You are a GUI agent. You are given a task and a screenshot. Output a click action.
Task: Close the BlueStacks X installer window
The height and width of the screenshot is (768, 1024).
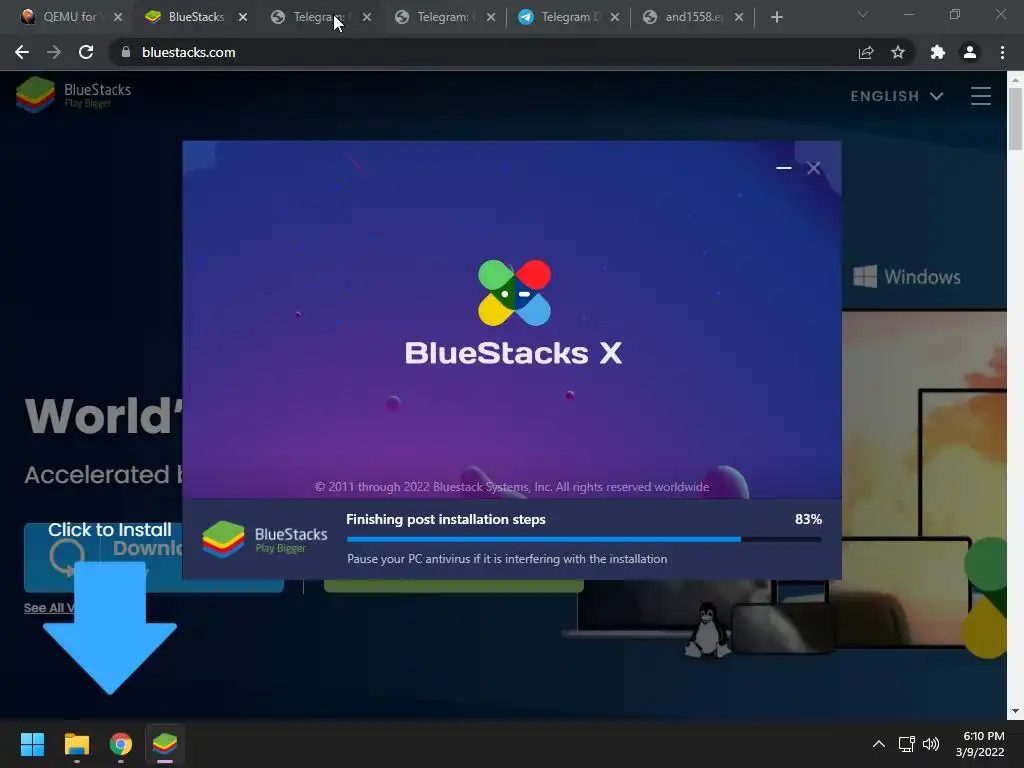814,168
